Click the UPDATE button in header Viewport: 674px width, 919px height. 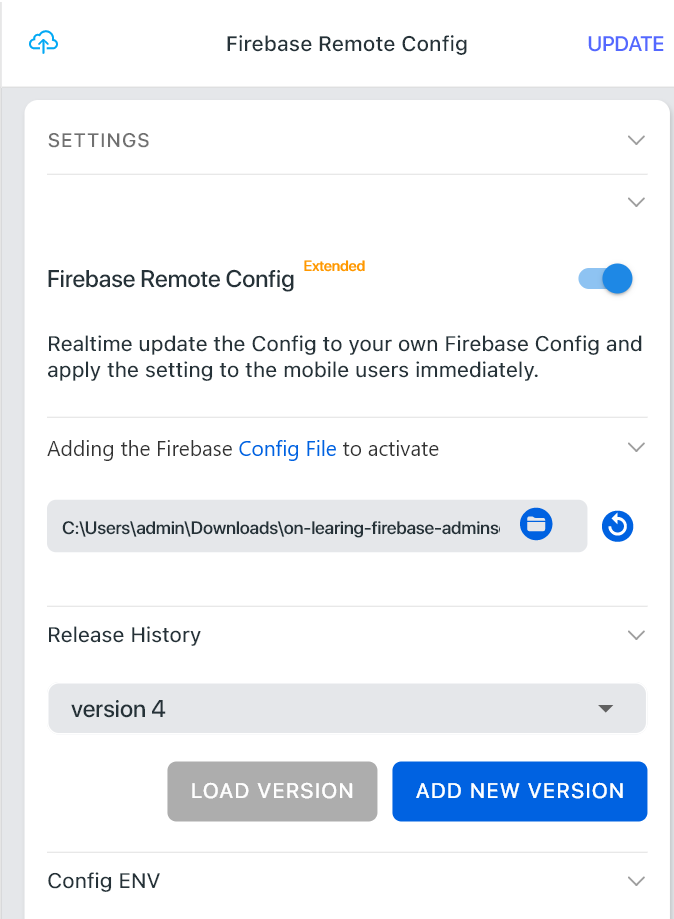[x=625, y=44]
